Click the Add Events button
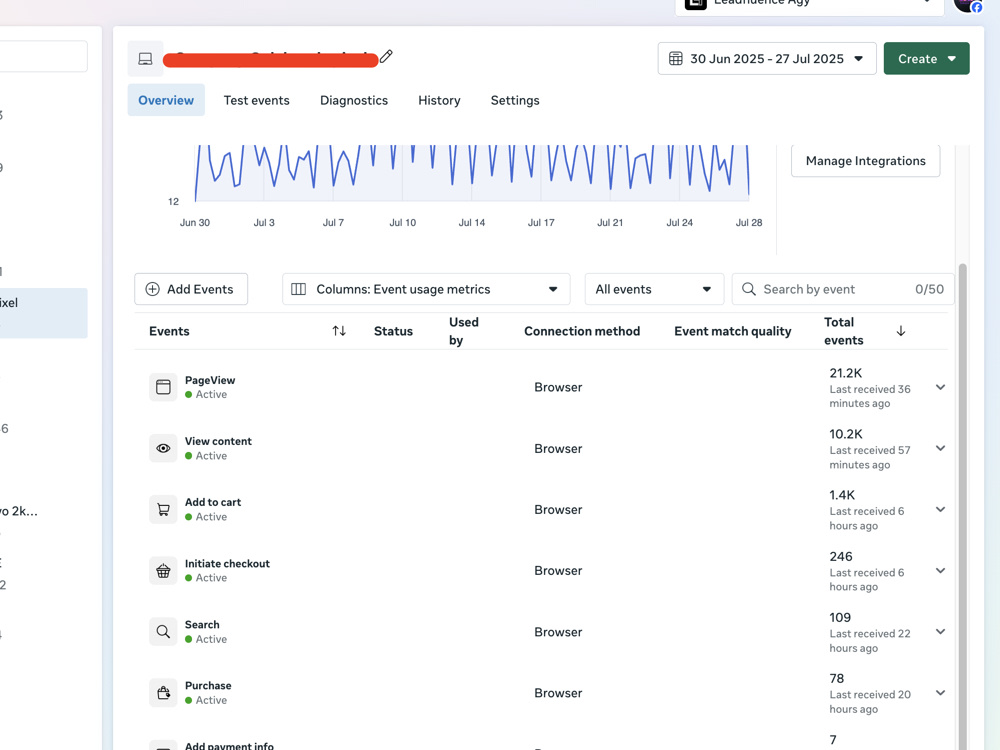The image size is (1000, 750). coord(191,289)
